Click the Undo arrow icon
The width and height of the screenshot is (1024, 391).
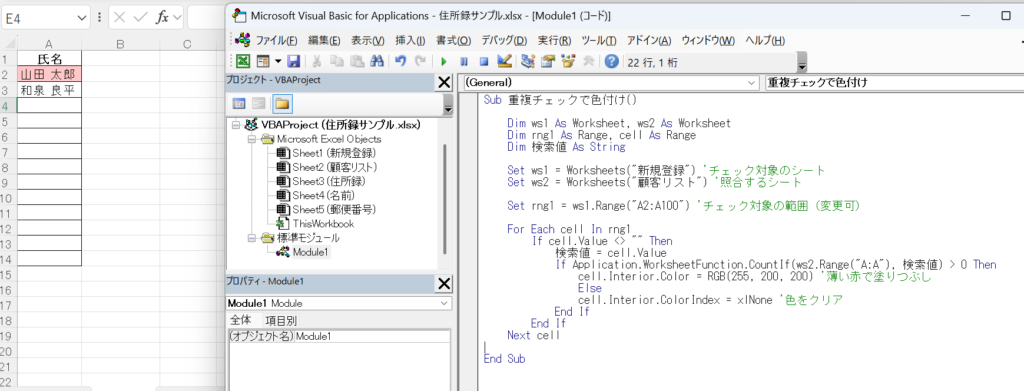(x=401, y=61)
